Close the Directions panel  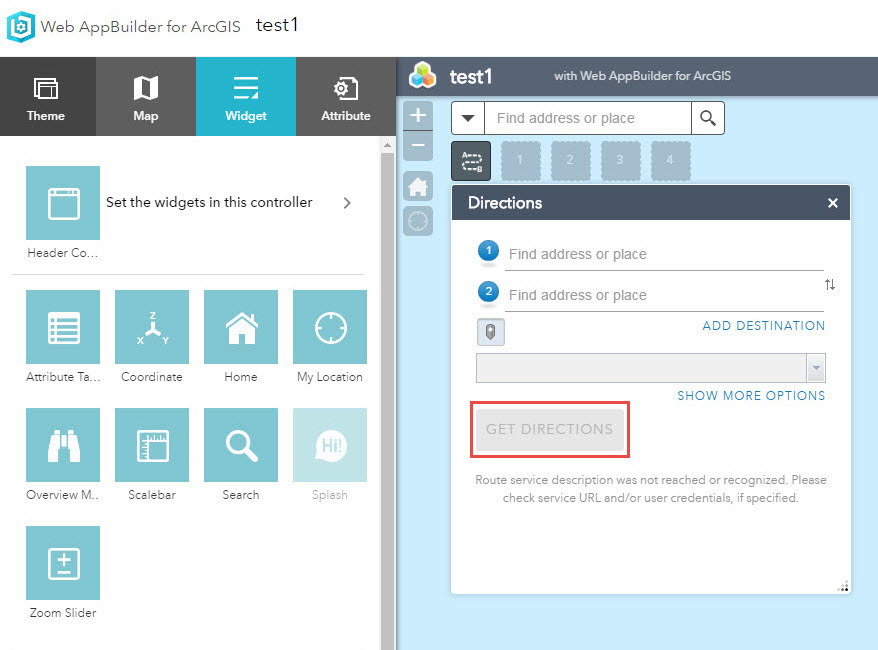[x=833, y=203]
